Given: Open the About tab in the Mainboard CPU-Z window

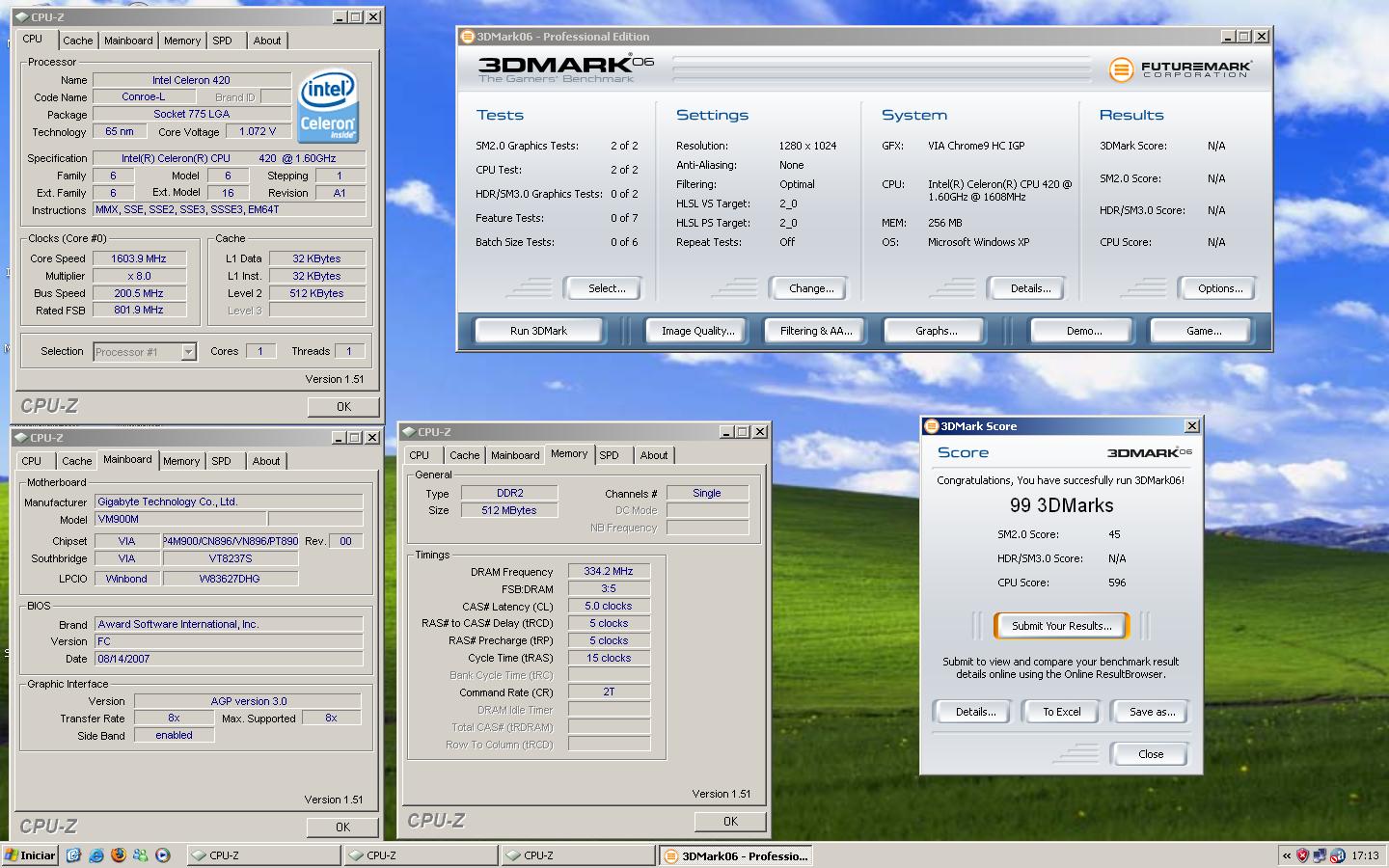Looking at the screenshot, I should click(x=266, y=461).
